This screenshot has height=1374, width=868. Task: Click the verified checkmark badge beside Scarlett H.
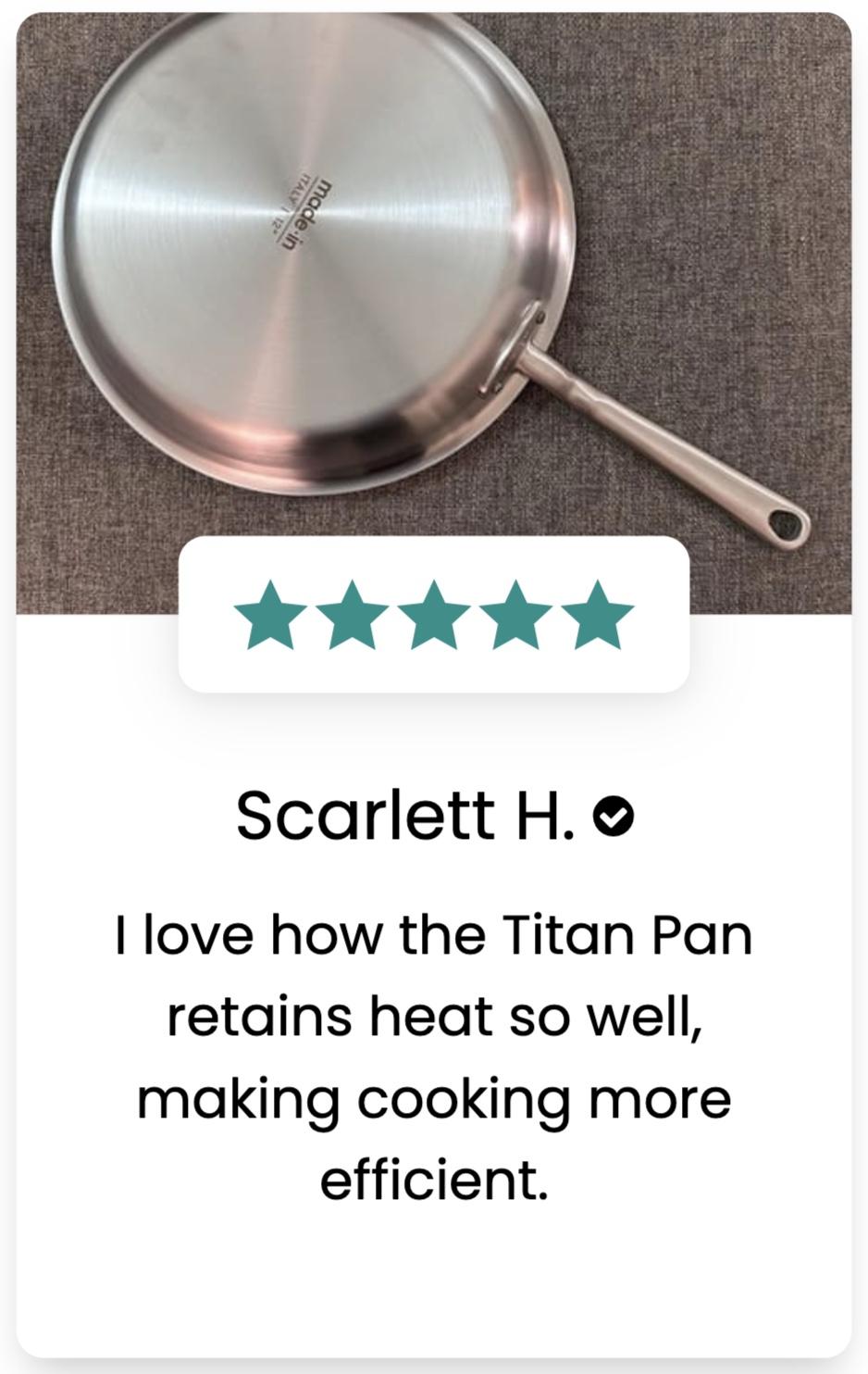click(x=614, y=816)
